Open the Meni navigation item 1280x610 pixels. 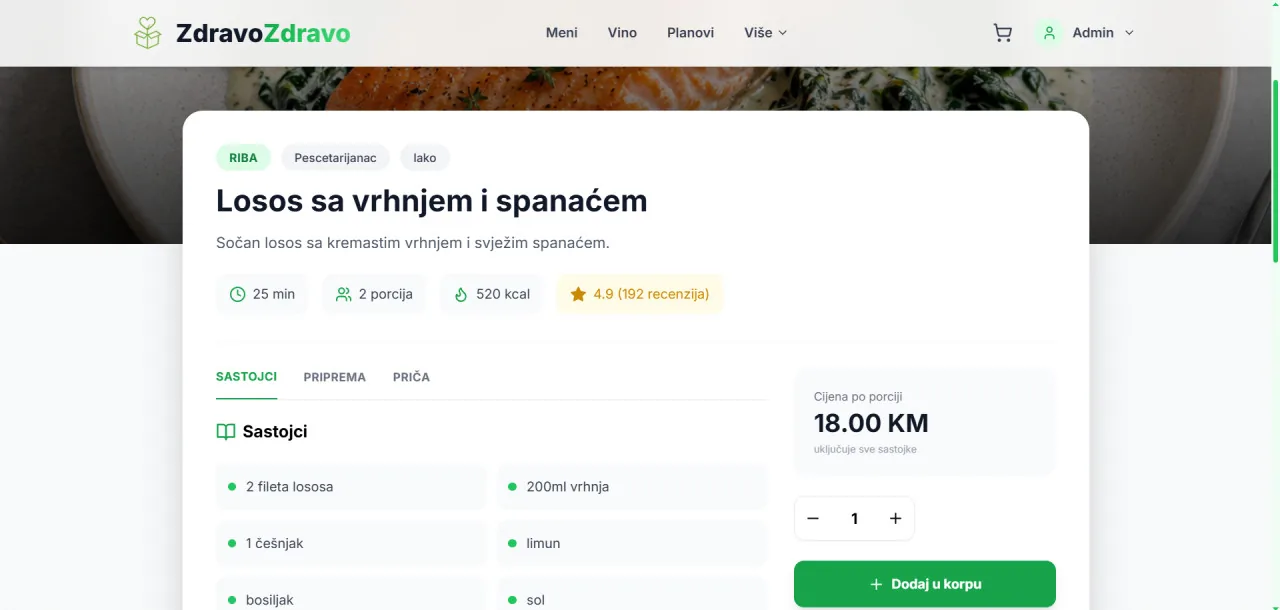click(x=562, y=33)
